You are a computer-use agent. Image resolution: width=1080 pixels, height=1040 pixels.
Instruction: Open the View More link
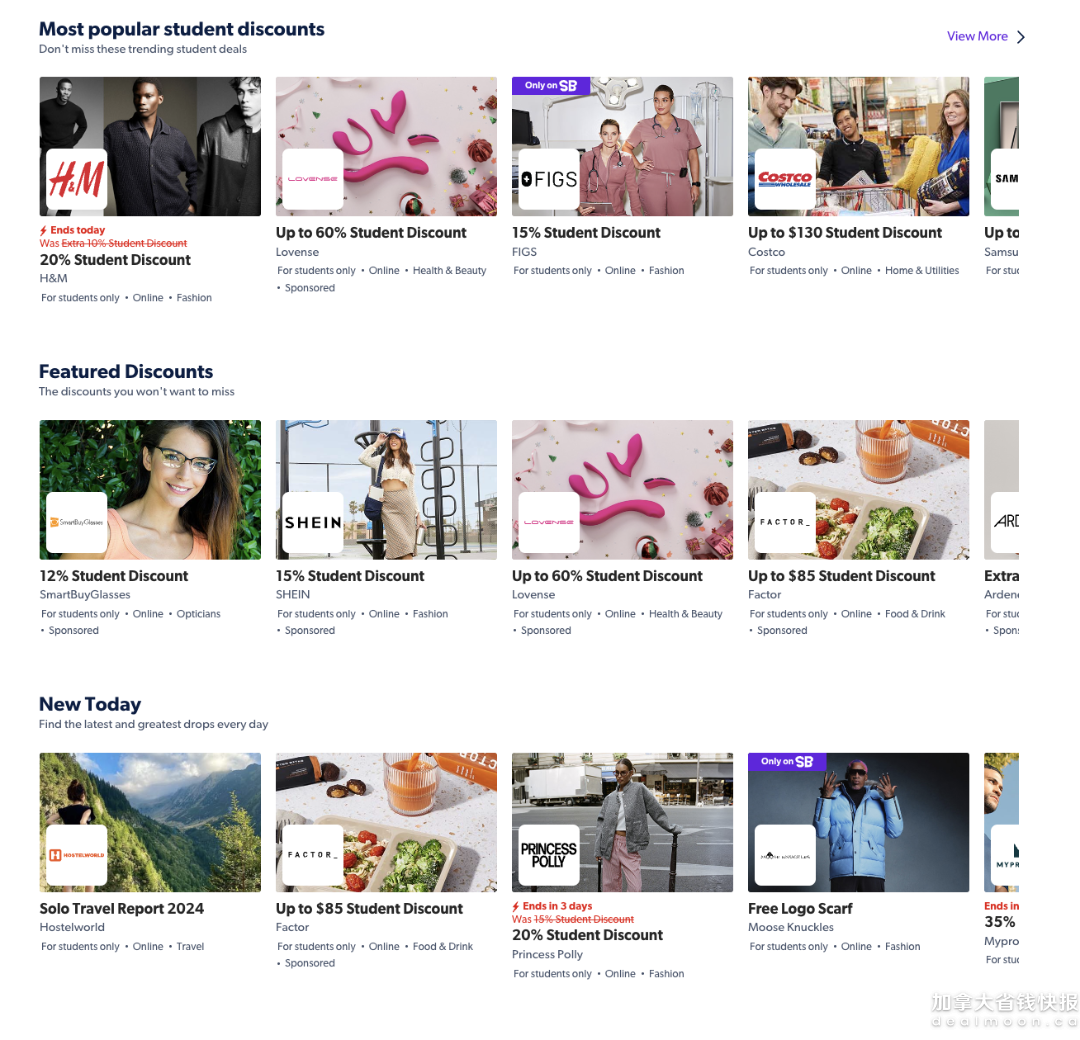coord(977,37)
